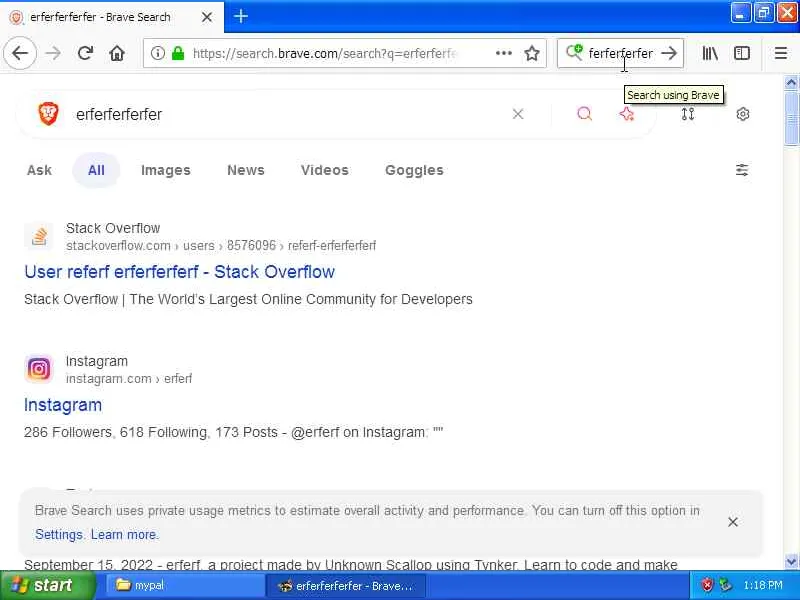Click Stack Overflow result description text

pos(248,299)
